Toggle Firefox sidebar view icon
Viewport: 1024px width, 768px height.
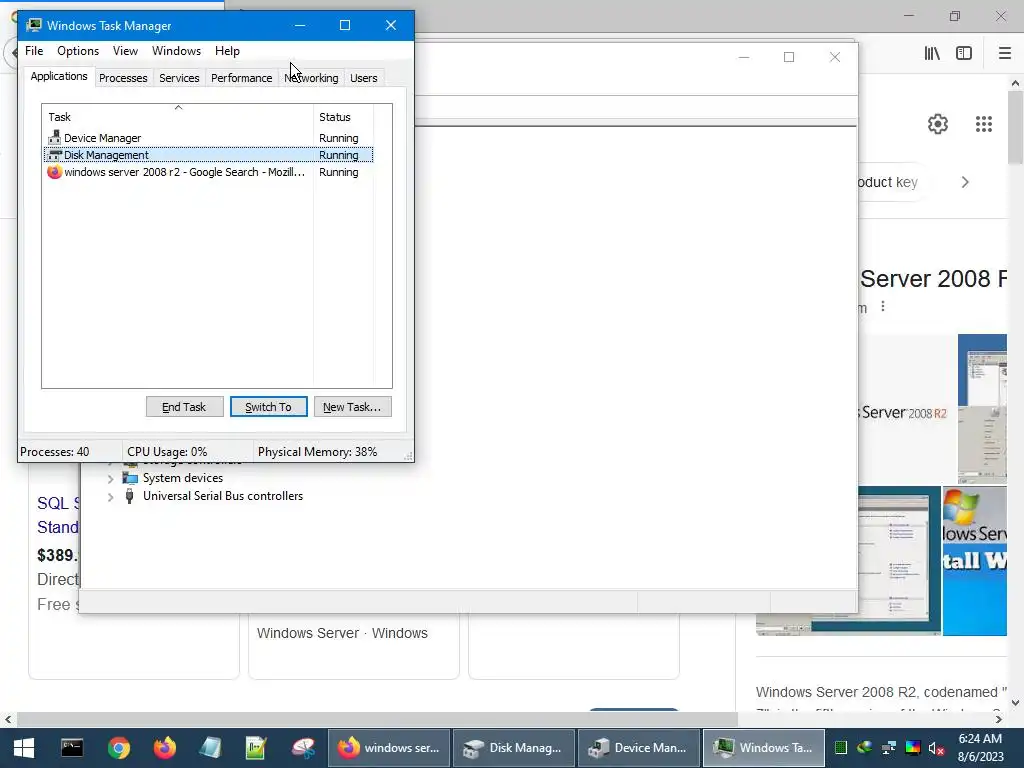coord(964,54)
